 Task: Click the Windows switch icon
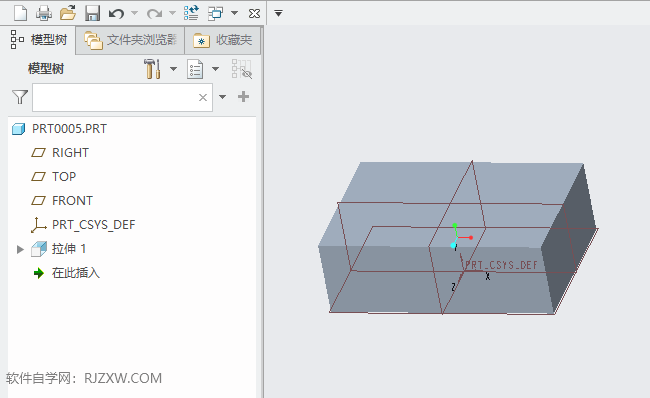point(215,13)
